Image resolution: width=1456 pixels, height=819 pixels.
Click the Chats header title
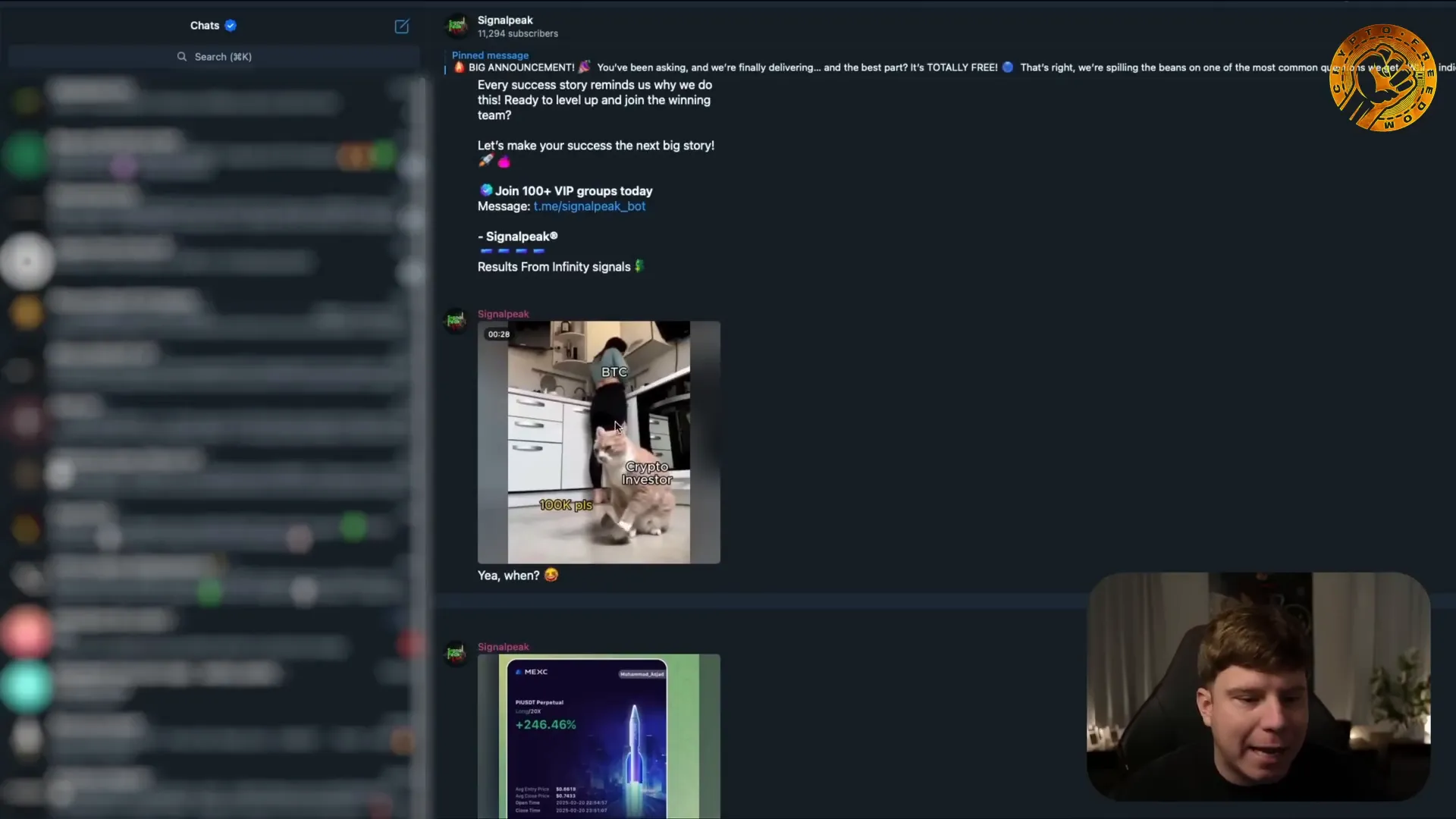(x=205, y=26)
